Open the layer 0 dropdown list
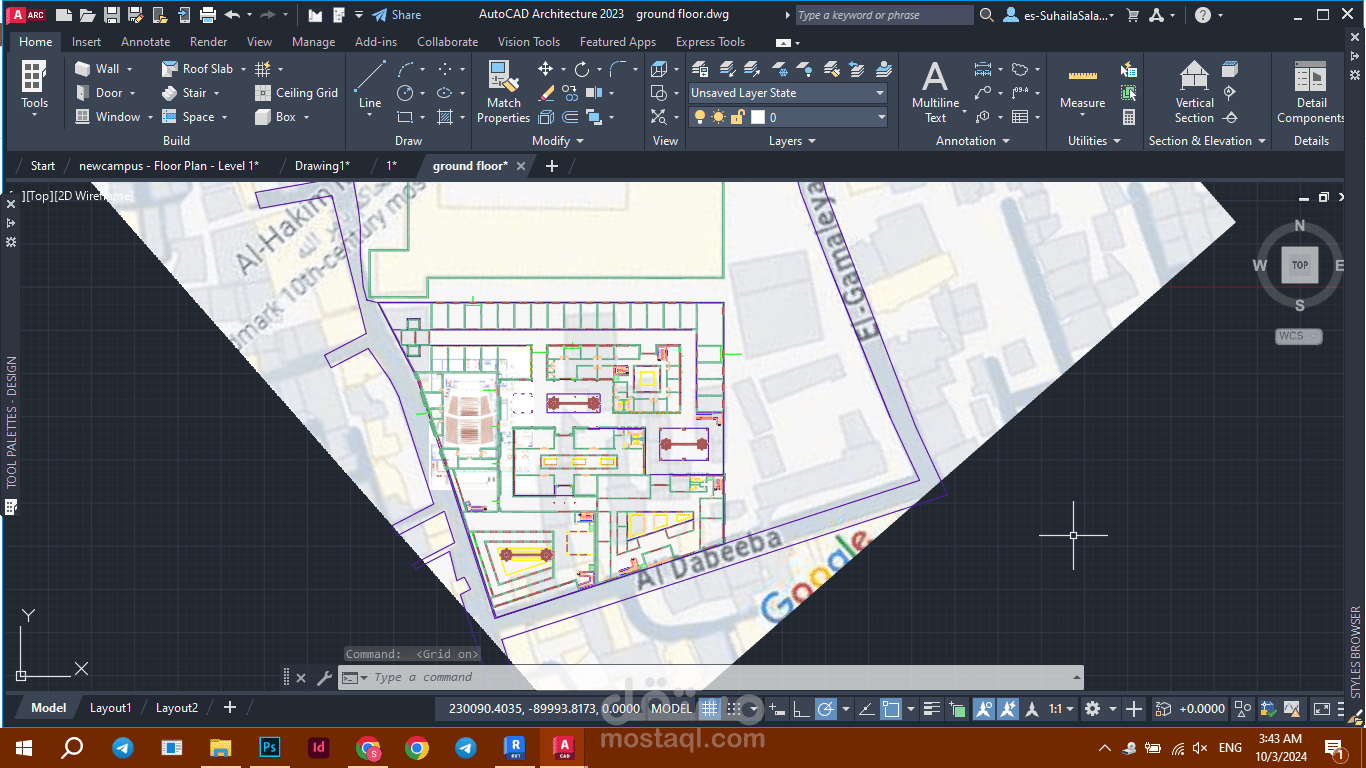 [x=880, y=117]
